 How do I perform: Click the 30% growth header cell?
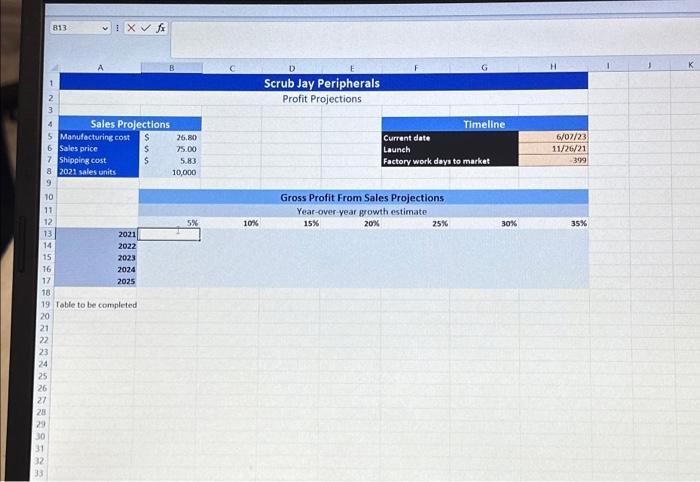click(x=485, y=223)
